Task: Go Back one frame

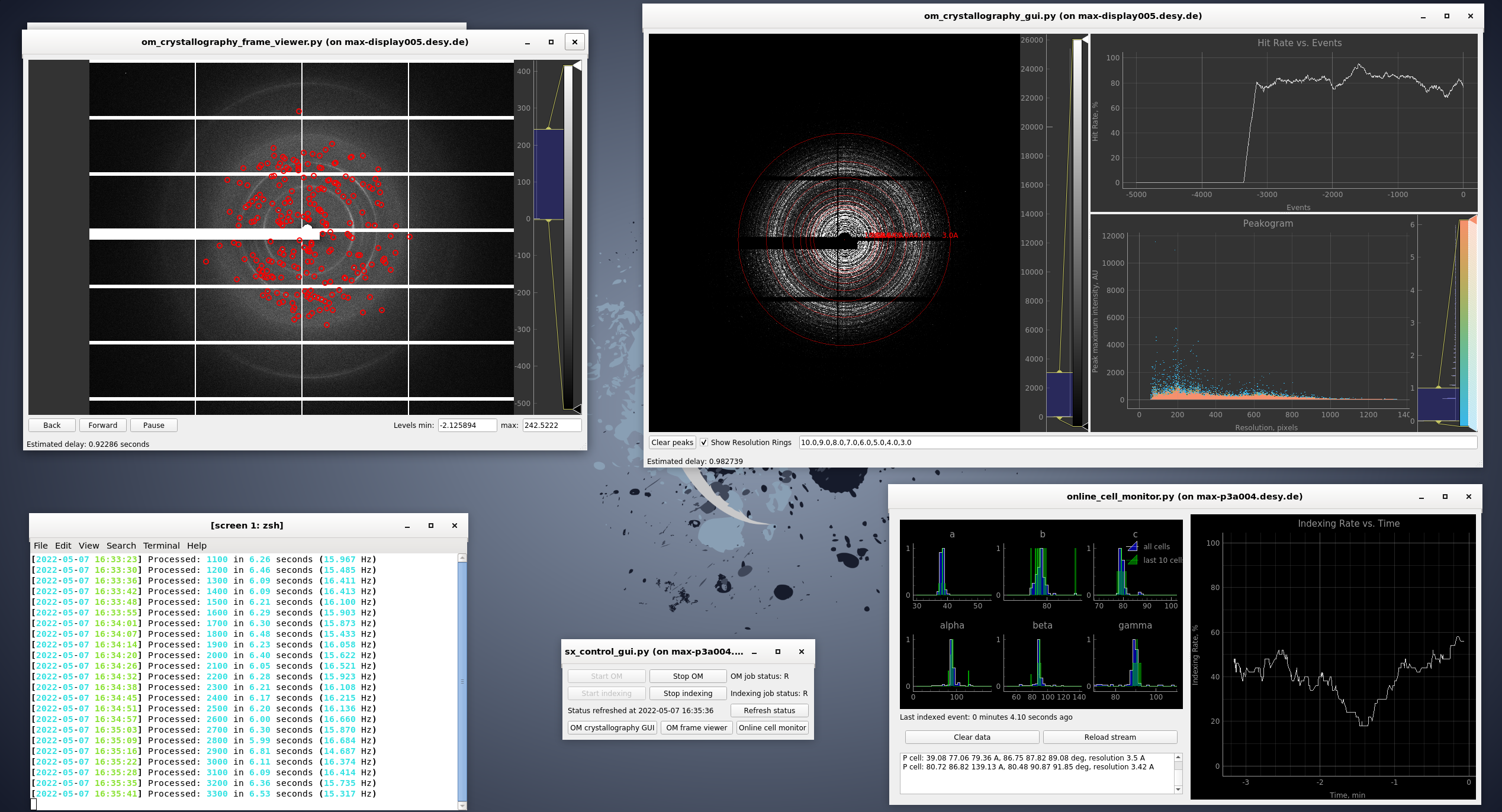Action: 52,425
